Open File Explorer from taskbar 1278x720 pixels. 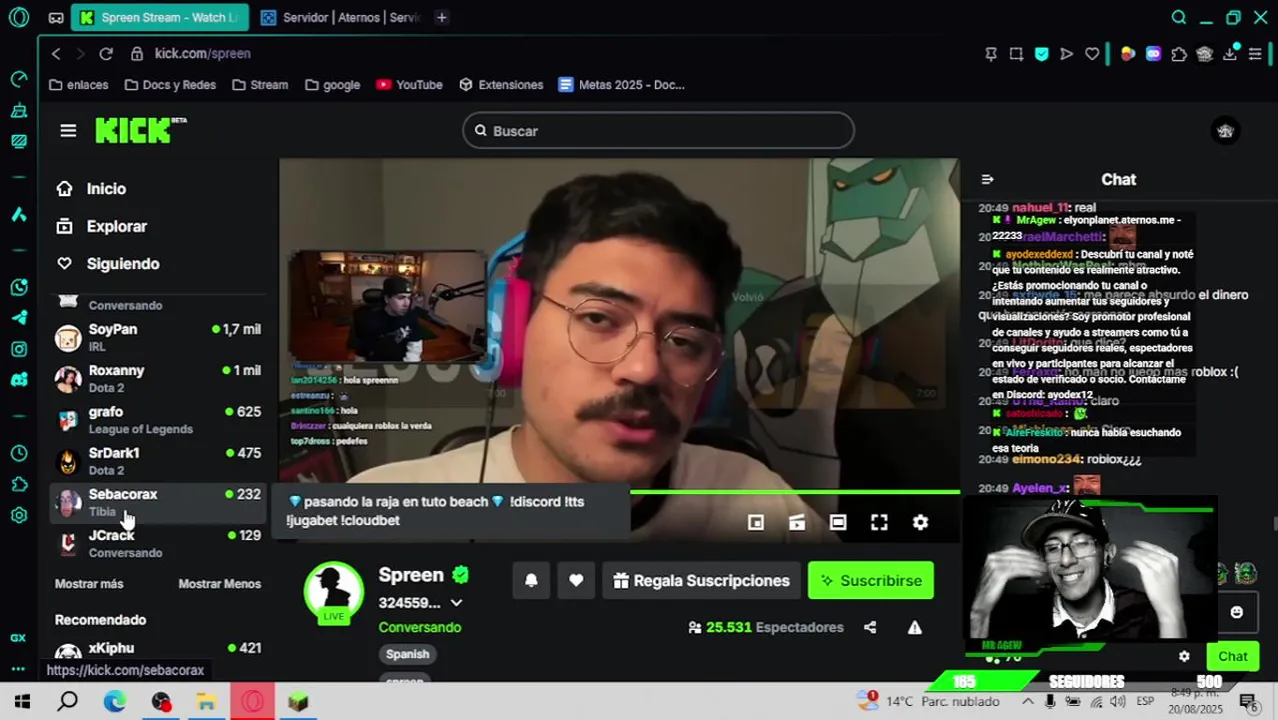coord(206,702)
